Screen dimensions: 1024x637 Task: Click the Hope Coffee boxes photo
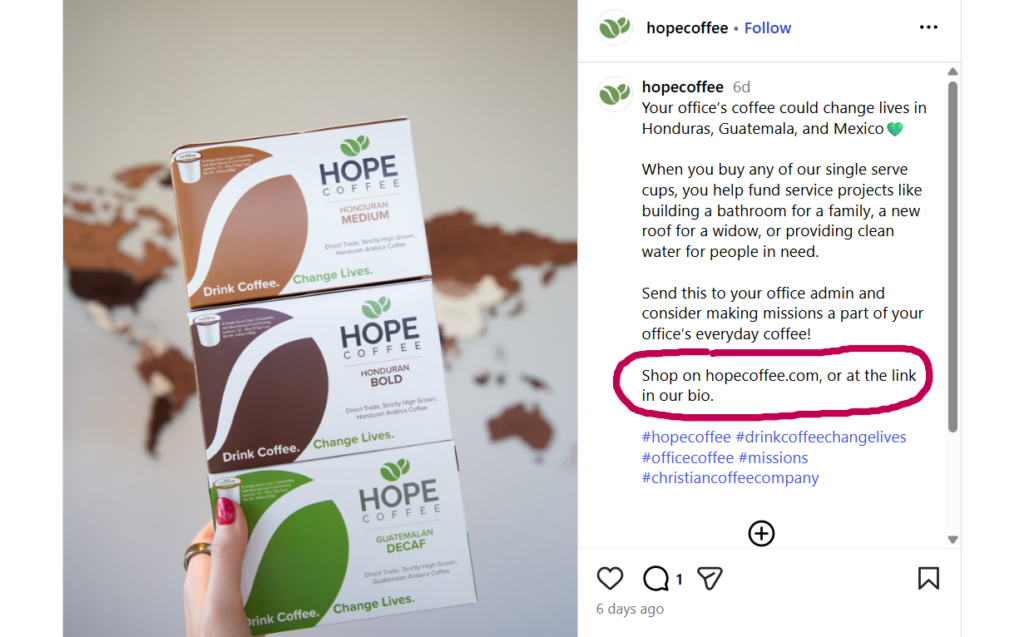pos(320,319)
